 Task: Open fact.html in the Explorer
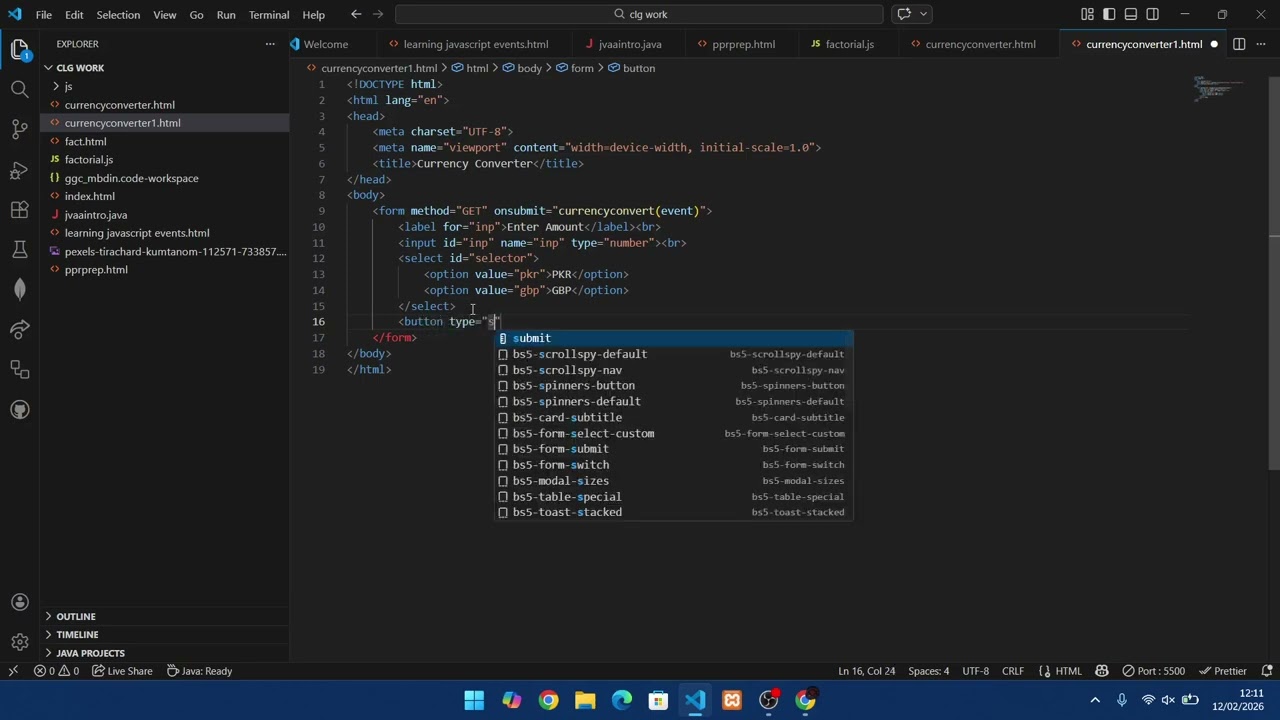tap(86, 141)
